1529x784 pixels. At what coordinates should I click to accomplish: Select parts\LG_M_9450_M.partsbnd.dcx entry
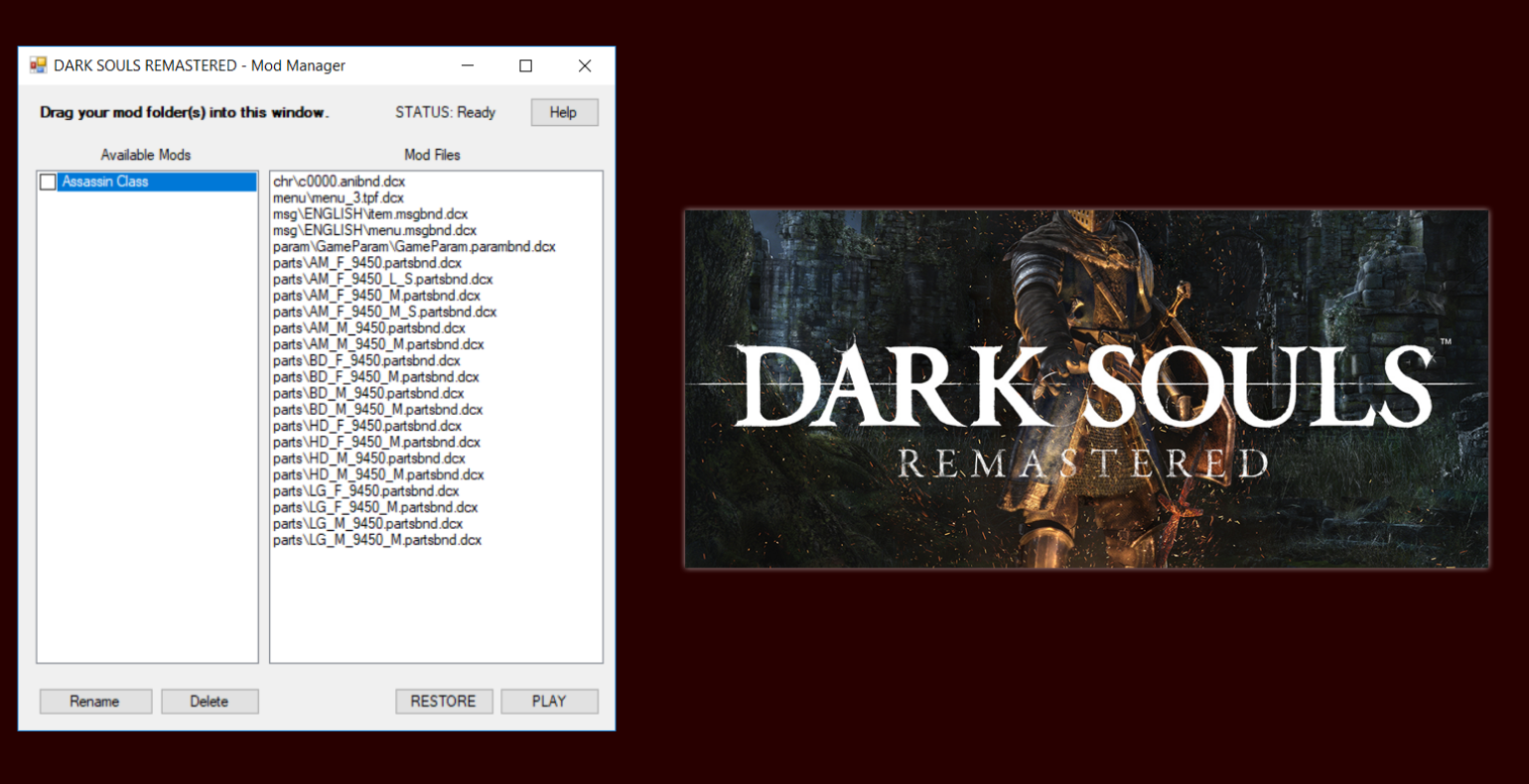tap(377, 540)
